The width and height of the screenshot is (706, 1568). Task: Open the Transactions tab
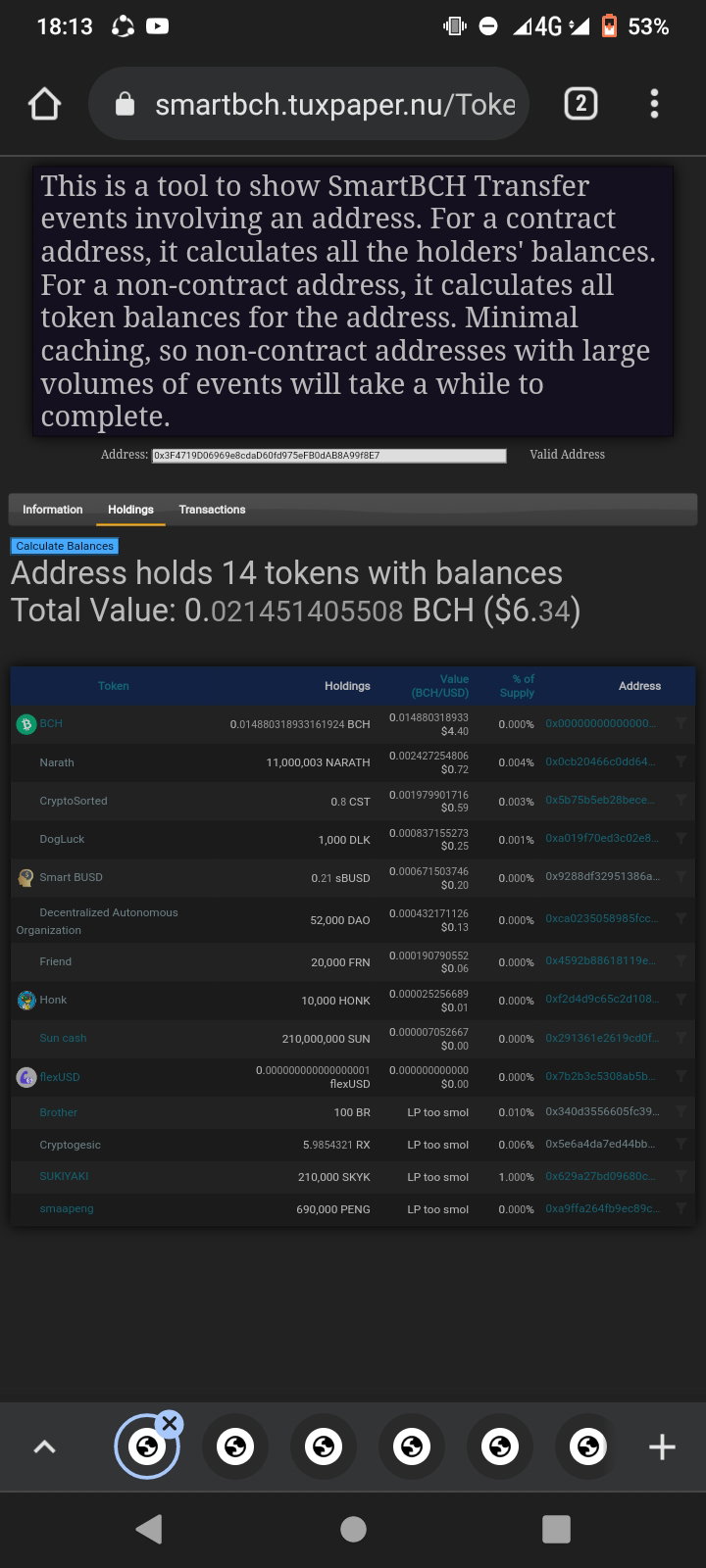pyautogui.click(x=212, y=510)
